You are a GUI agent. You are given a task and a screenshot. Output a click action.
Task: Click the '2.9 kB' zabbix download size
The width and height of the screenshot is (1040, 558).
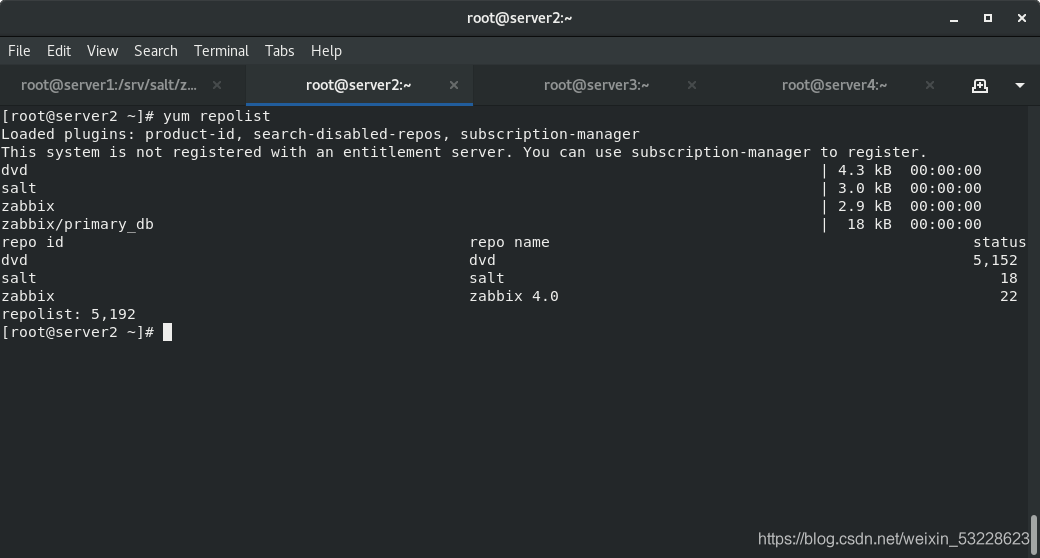coord(865,206)
